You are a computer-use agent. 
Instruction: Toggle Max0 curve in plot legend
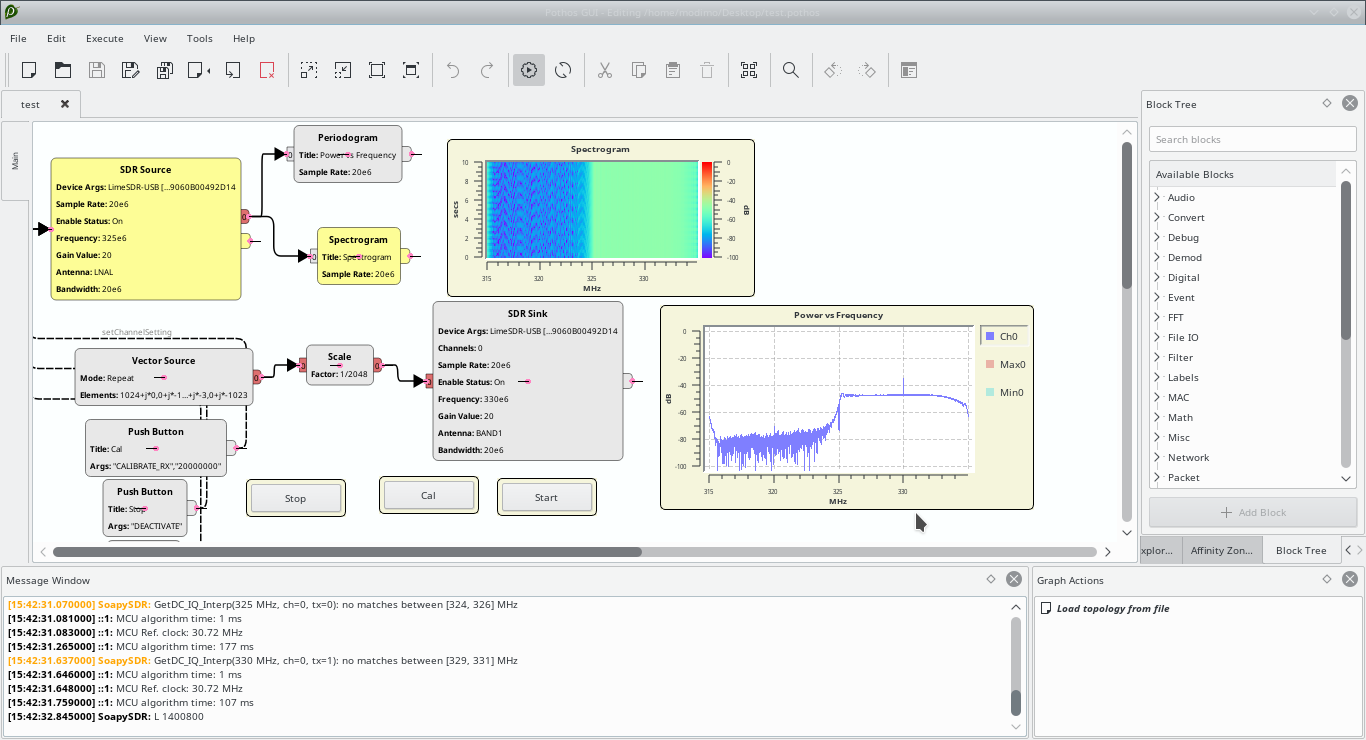pos(1004,365)
